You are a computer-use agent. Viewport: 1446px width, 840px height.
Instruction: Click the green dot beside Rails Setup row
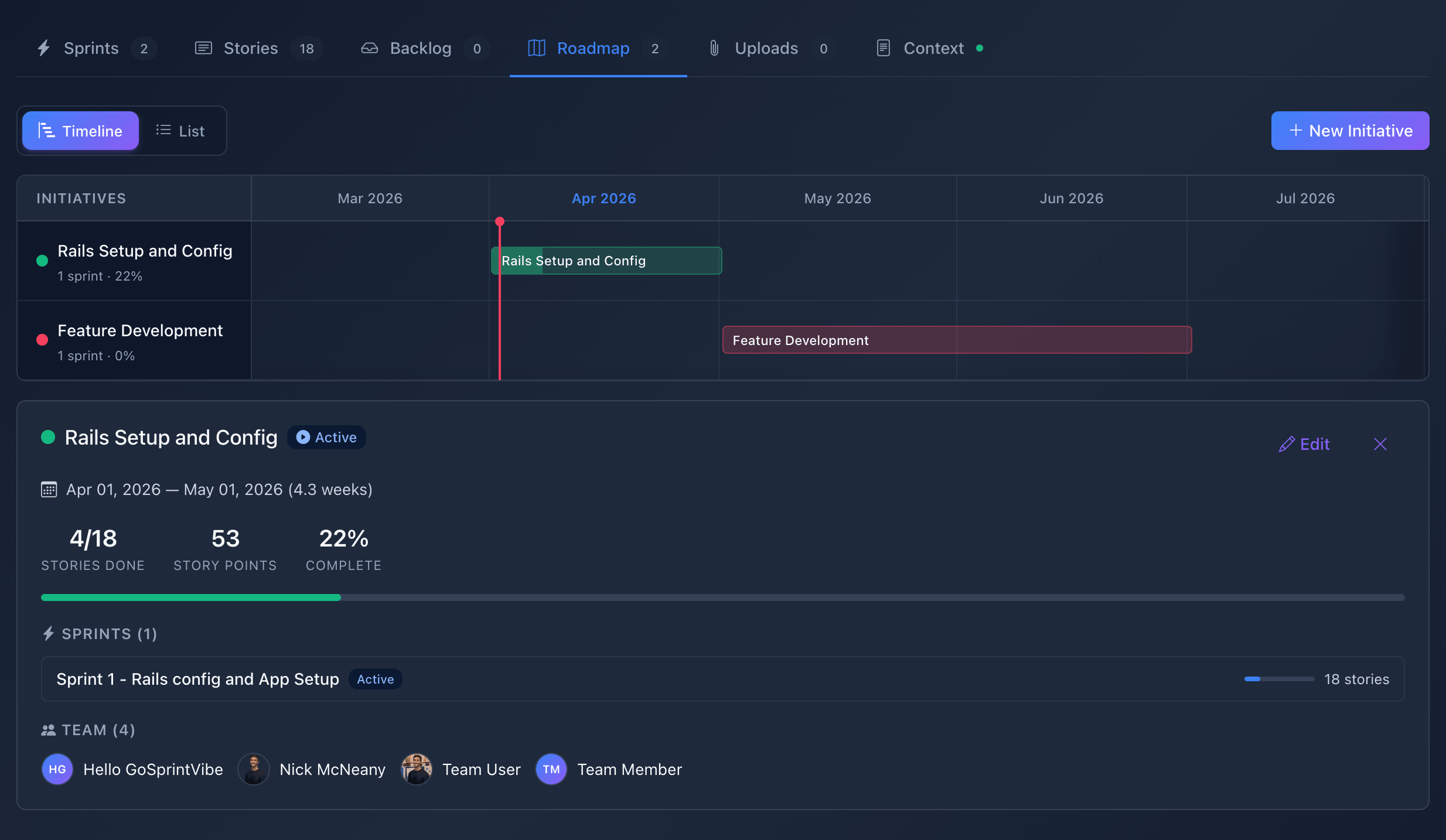tap(42, 261)
